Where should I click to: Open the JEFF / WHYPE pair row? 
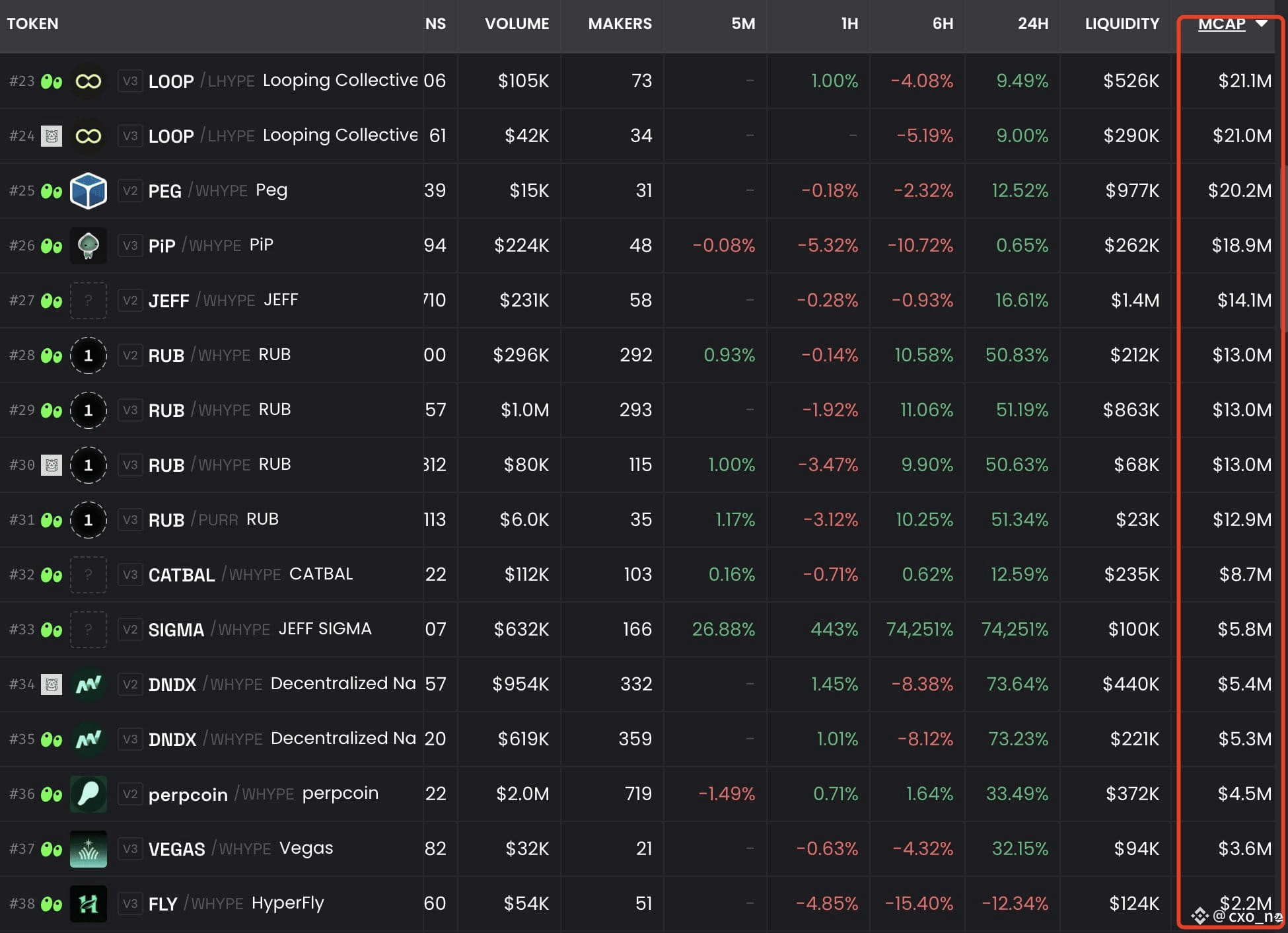coord(641,300)
